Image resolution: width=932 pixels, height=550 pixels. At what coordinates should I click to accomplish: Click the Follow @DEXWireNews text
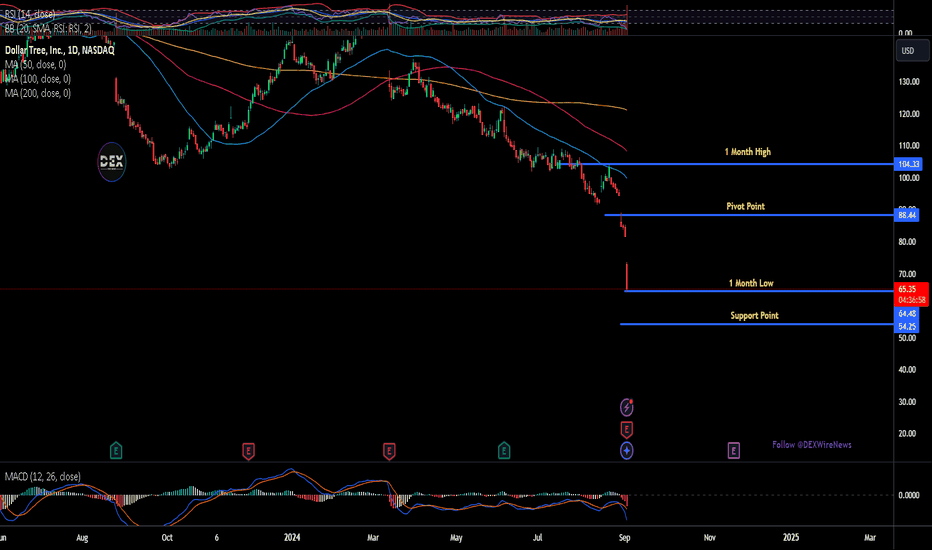(812, 445)
